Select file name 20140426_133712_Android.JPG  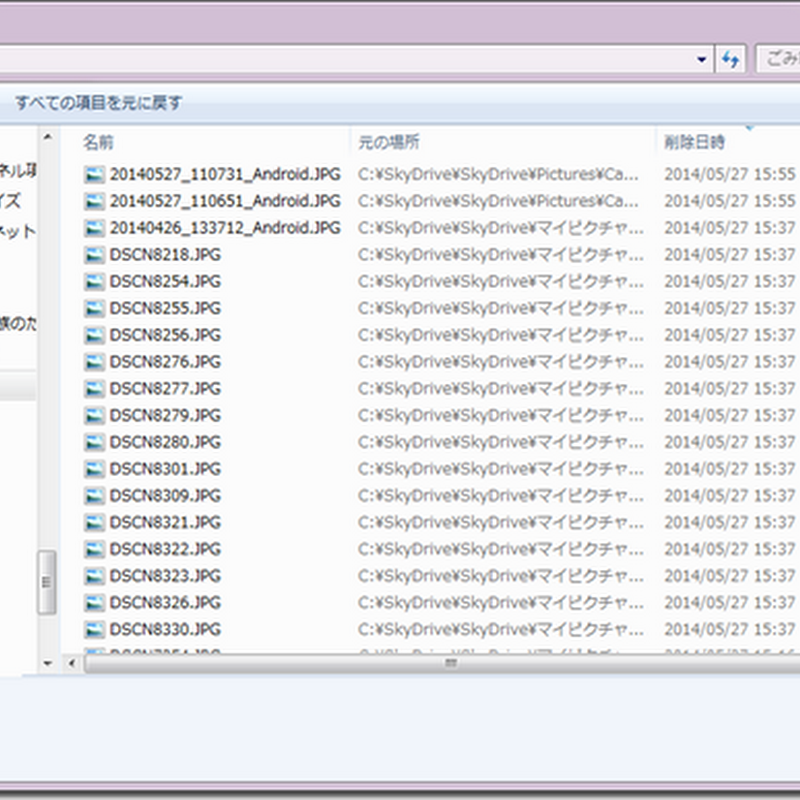click(x=225, y=228)
